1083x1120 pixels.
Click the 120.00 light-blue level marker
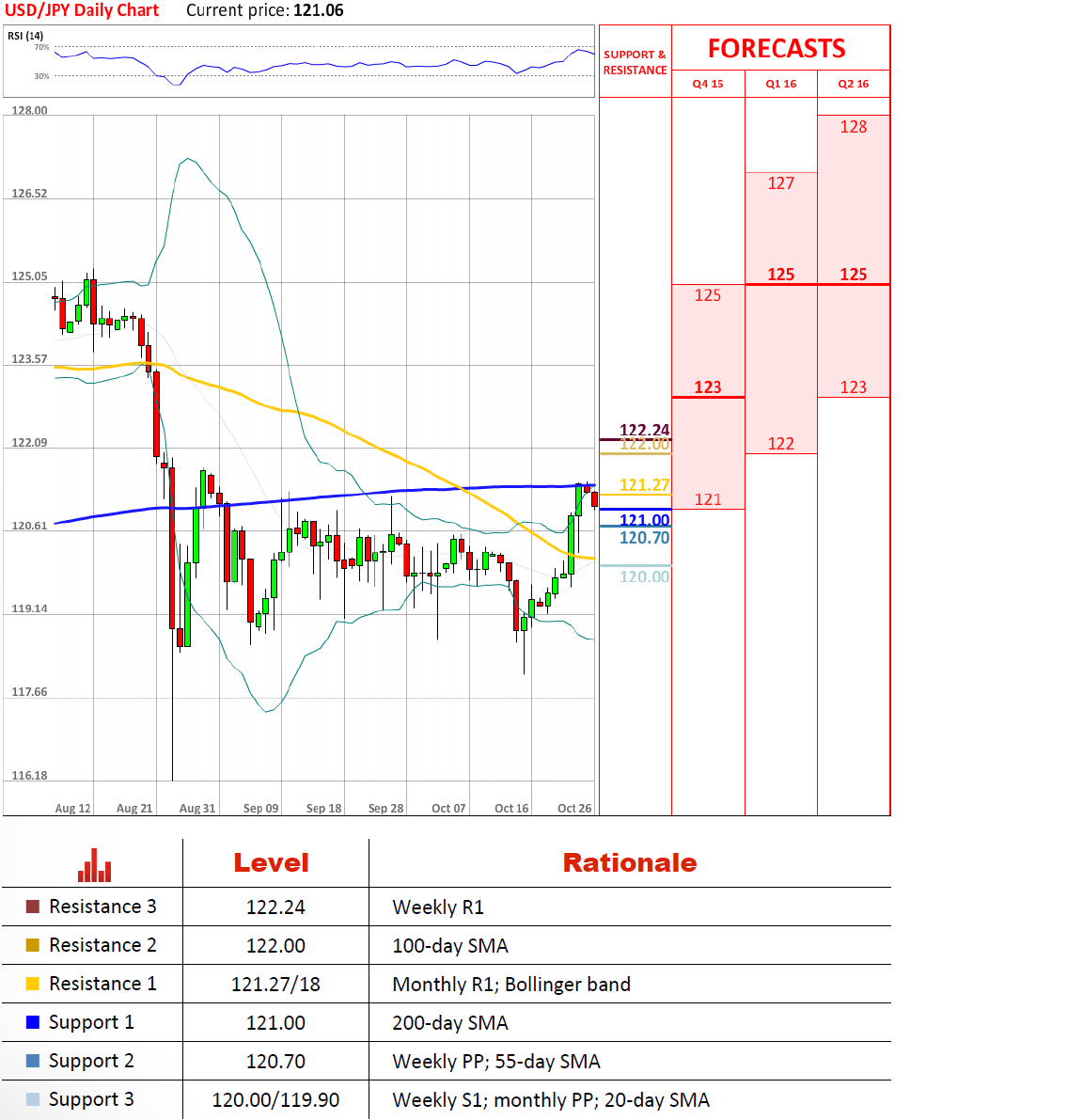(x=644, y=576)
